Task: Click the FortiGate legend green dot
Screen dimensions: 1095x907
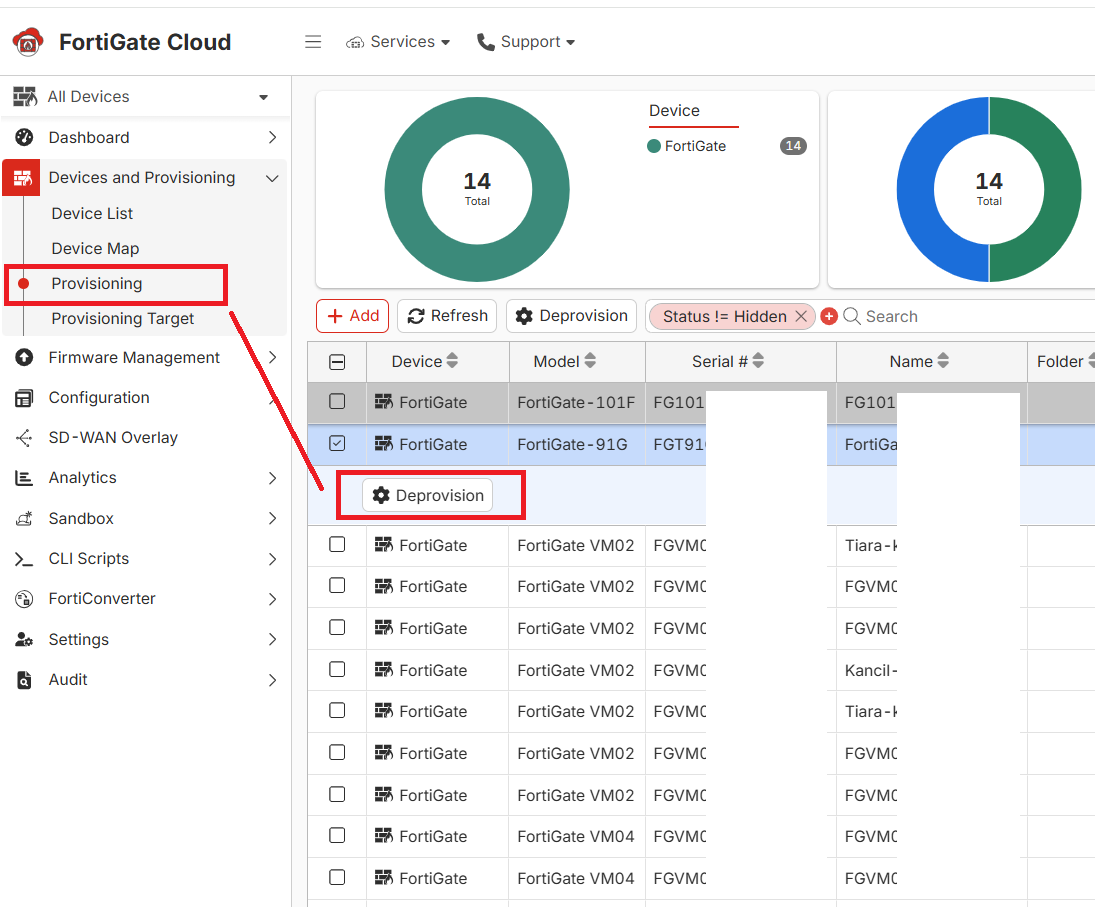Action: click(654, 146)
